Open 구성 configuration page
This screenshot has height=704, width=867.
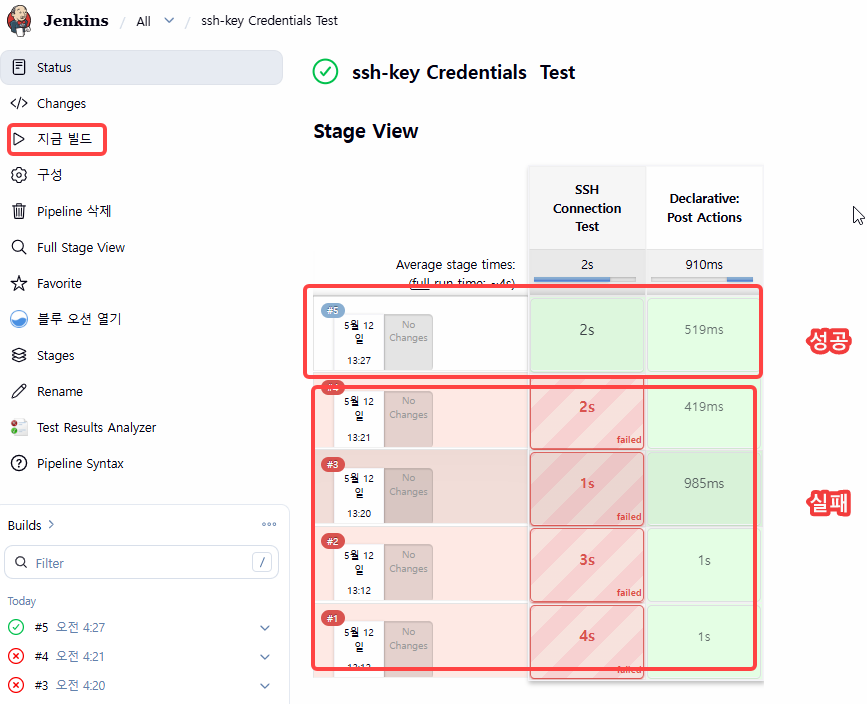142,175
